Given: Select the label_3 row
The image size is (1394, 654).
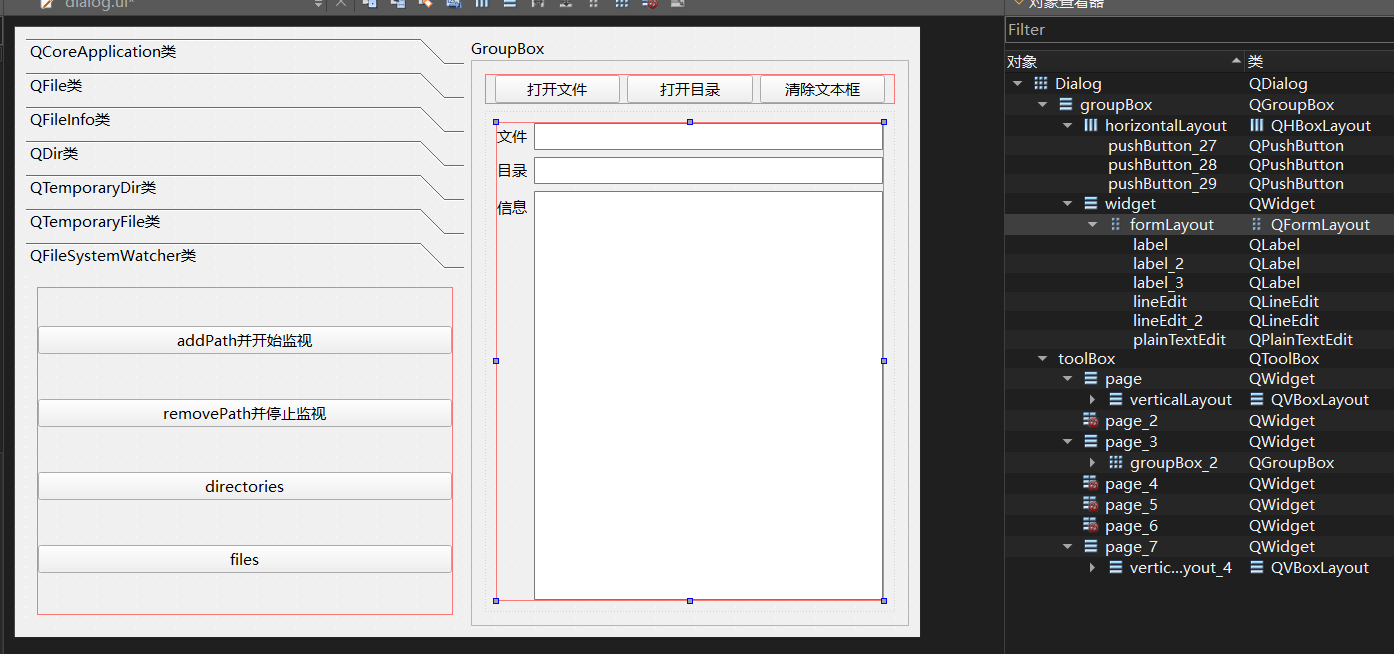Looking at the screenshot, I should (x=1199, y=283).
